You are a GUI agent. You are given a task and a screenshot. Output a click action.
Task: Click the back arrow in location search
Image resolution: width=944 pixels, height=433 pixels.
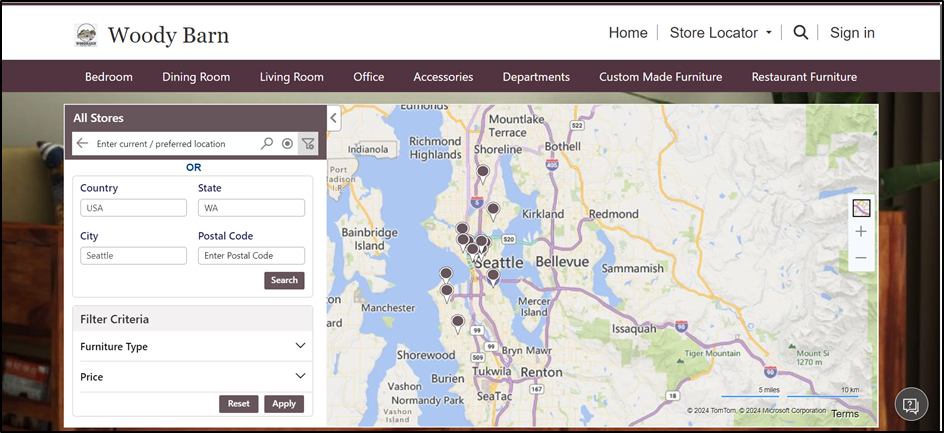coord(83,144)
